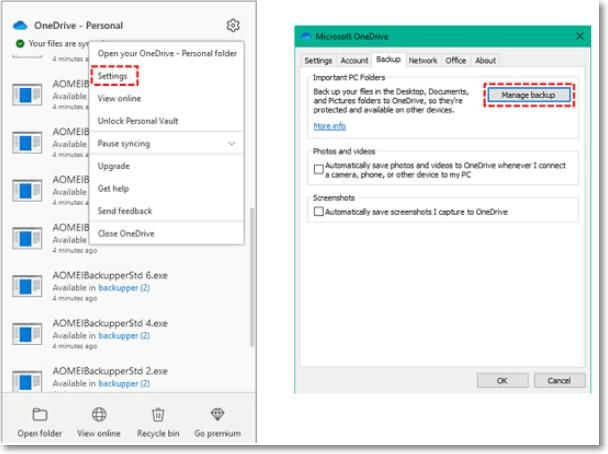This screenshot has width=608, height=454.
Task: Choose Settings from the OneDrive menu
Action: click(x=112, y=76)
